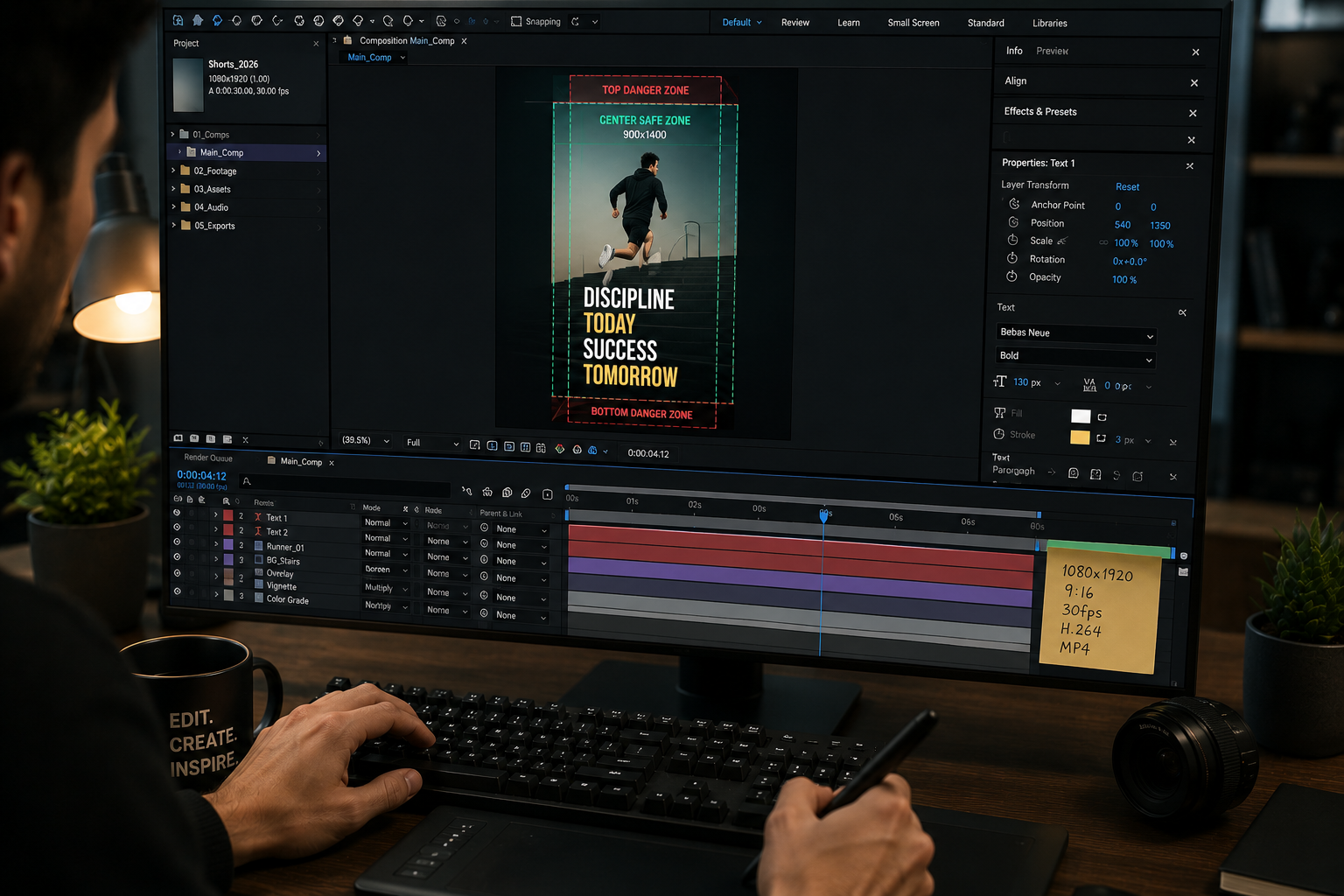
Task: Open the Render Queue tab
Action: pos(208,458)
